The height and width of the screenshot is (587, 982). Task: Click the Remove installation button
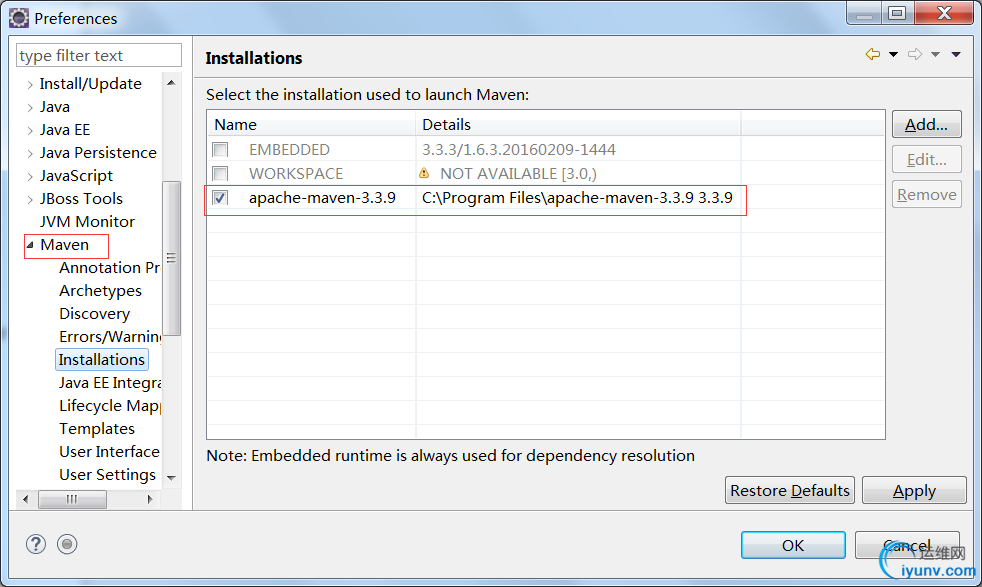(926, 195)
